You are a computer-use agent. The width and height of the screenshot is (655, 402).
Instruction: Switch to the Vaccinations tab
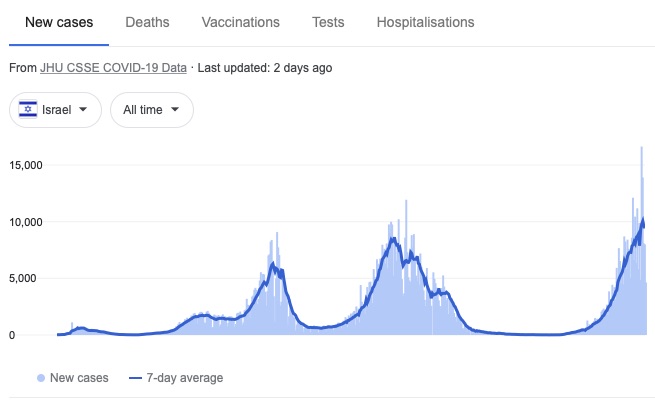click(x=241, y=22)
